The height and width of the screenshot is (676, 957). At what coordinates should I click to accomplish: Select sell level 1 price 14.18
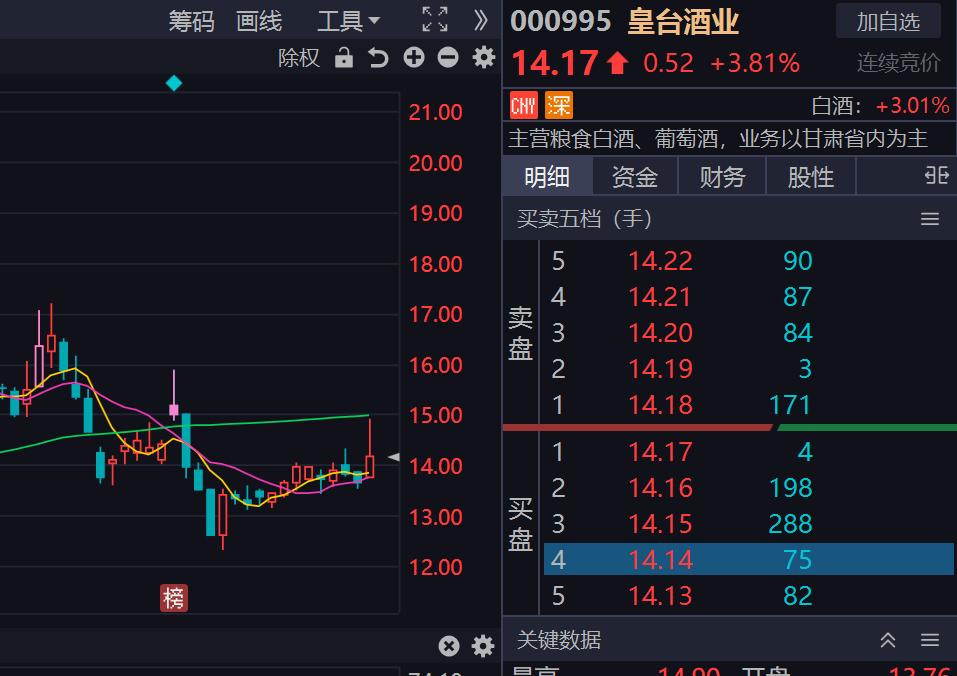(x=660, y=405)
